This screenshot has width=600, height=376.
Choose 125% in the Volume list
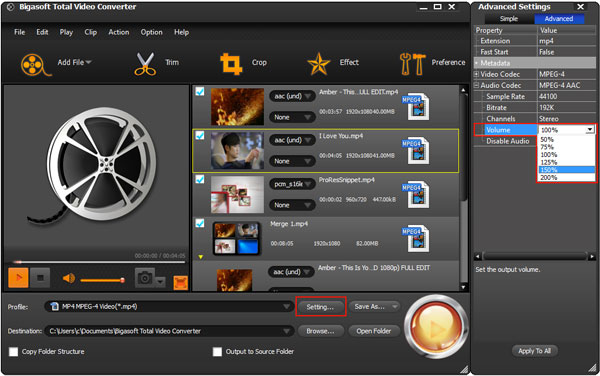pyautogui.click(x=566, y=162)
